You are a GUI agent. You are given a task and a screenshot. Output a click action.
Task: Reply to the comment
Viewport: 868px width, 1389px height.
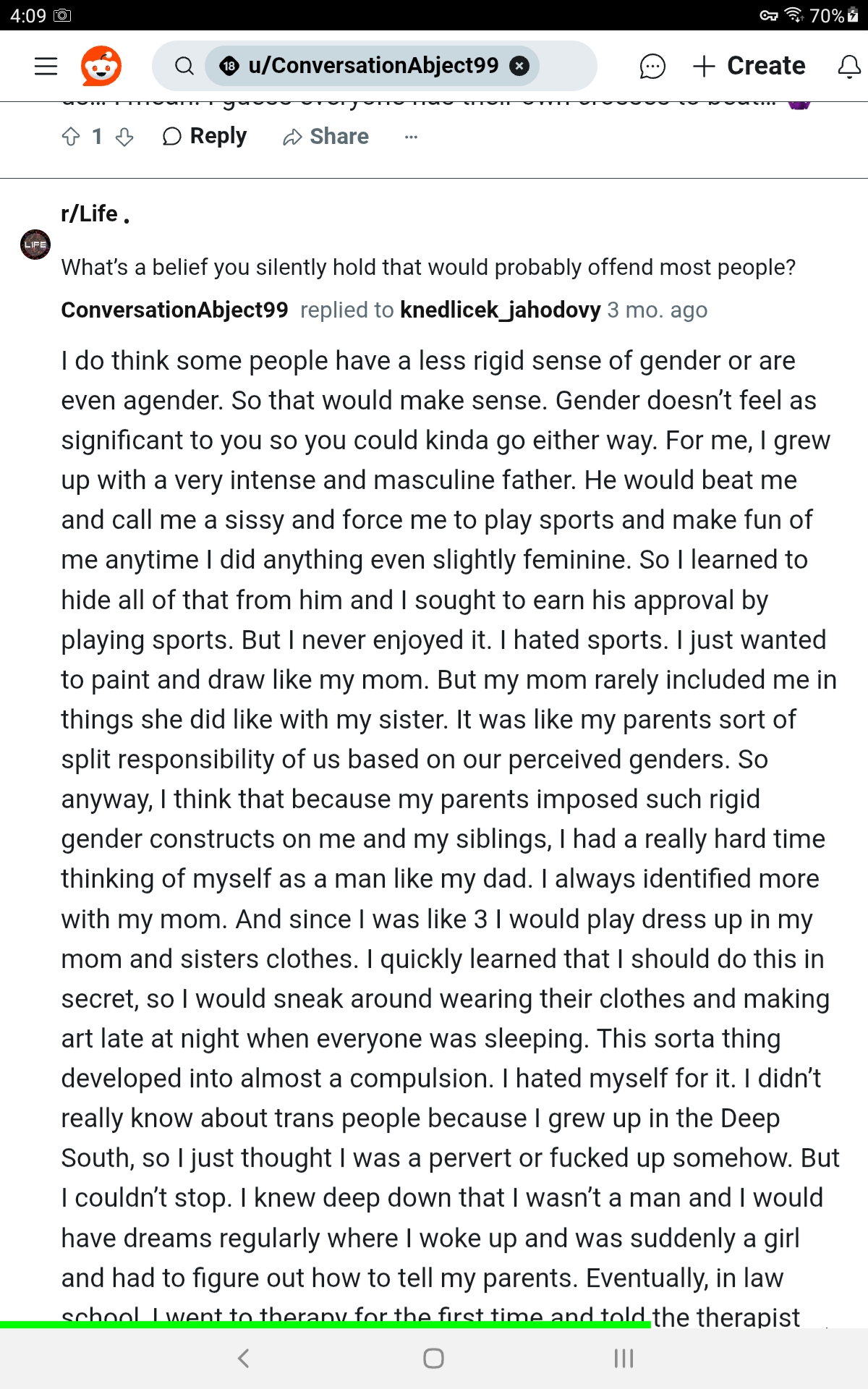coord(205,136)
